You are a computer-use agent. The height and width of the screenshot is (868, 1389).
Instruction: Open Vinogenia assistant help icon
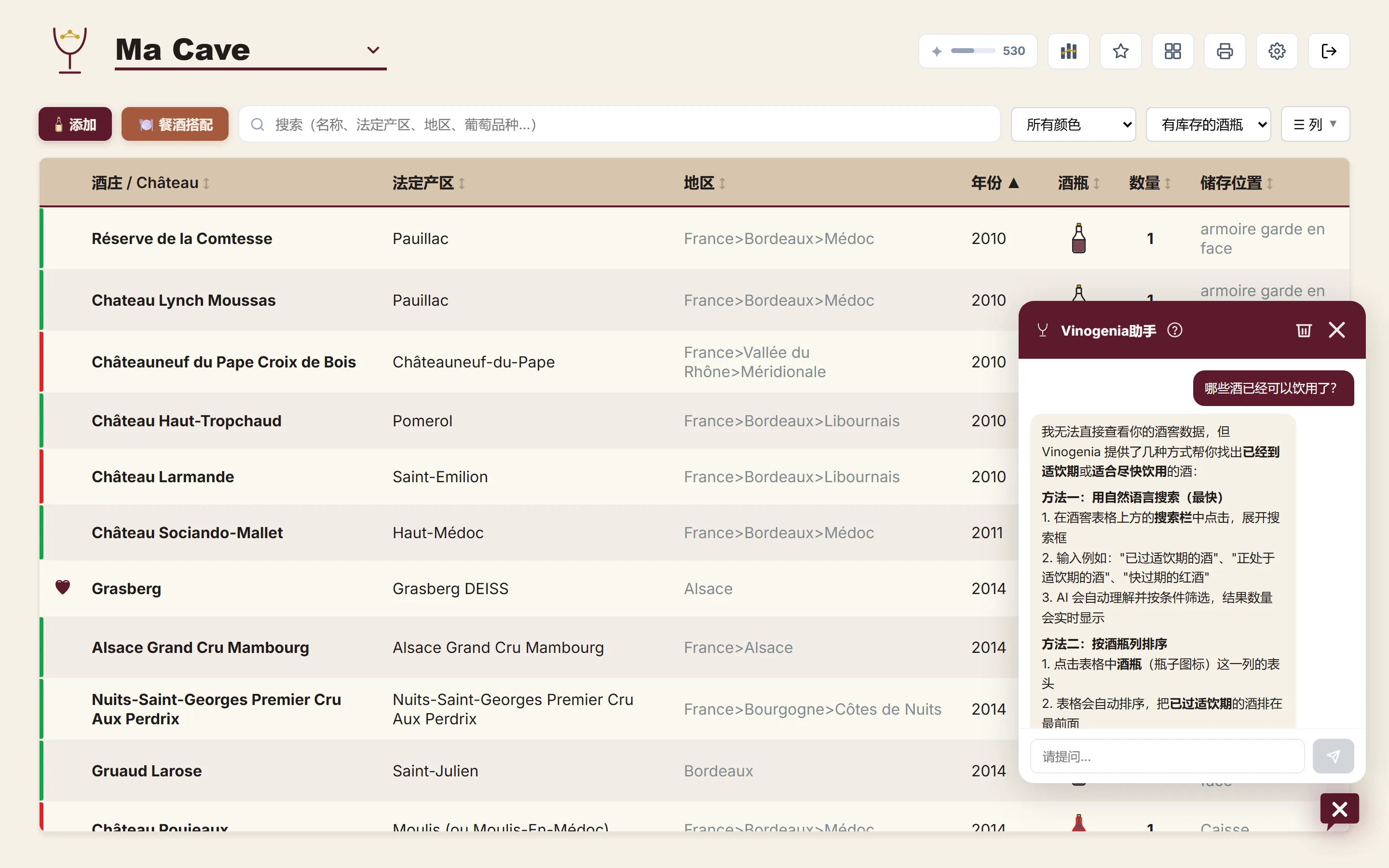(x=1174, y=330)
